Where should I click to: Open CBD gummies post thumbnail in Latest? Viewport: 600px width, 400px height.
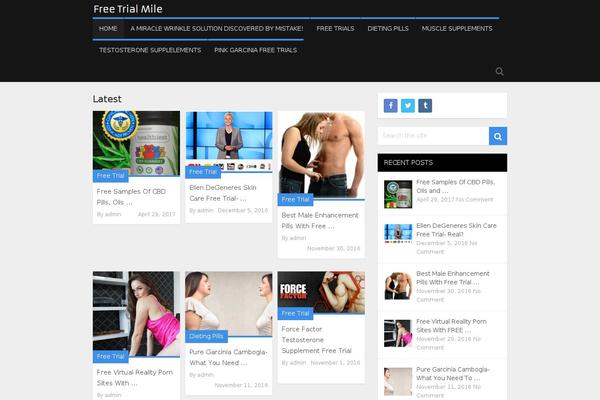point(136,144)
